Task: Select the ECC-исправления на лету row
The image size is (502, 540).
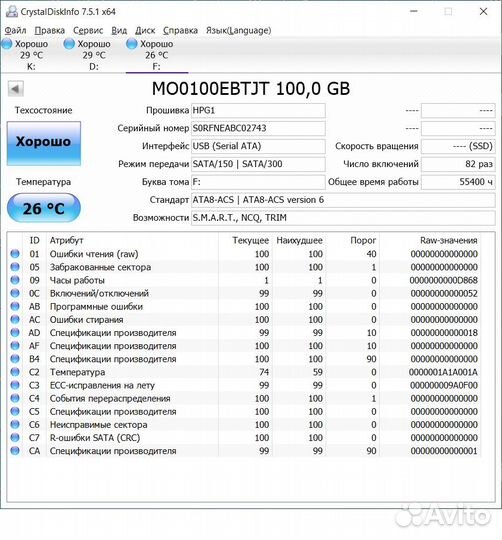Action: pos(244,385)
